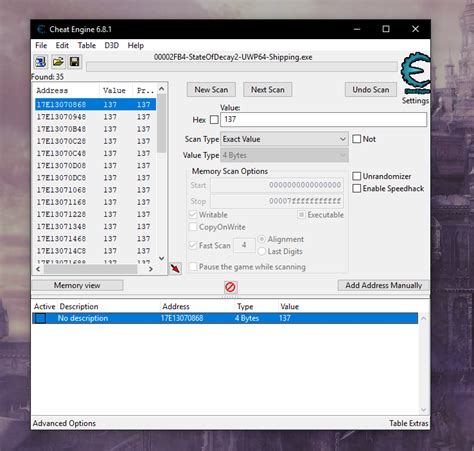Image resolution: width=474 pixels, height=451 pixels.
Task: Open the Scan Type dropdown
Action: pos(284,139)
